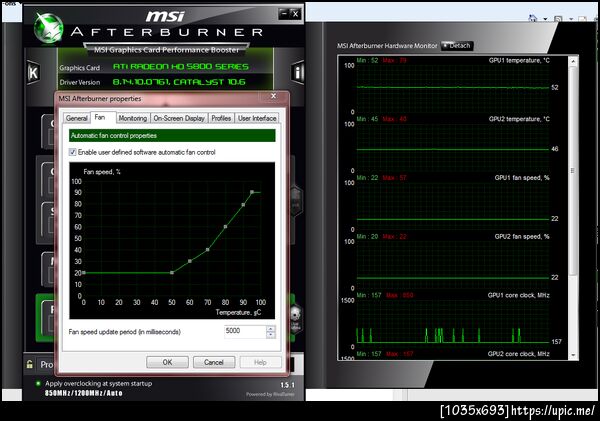This screenshot has height=421, width=600.
Task: Close the MSI Afterburner properties dialog
Action: (x=273, y=96)
